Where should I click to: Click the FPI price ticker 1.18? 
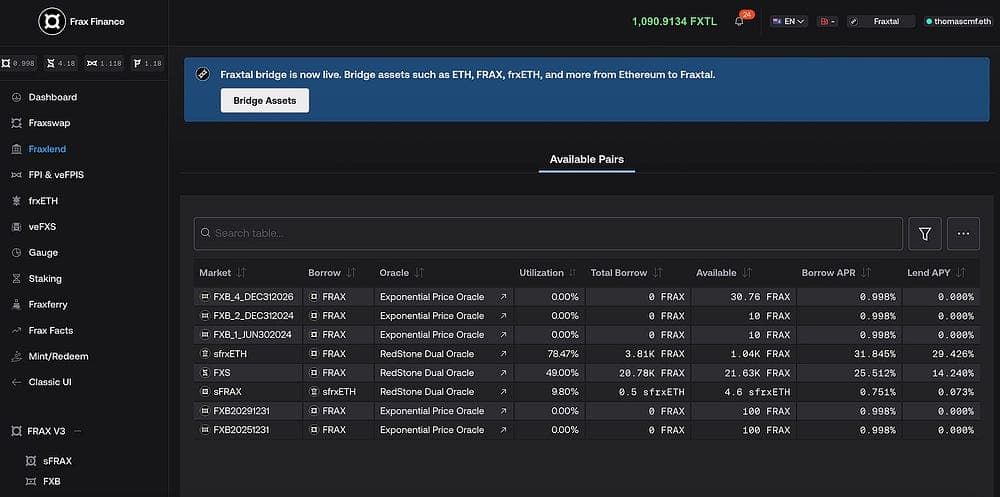click(x=147, y=63)
